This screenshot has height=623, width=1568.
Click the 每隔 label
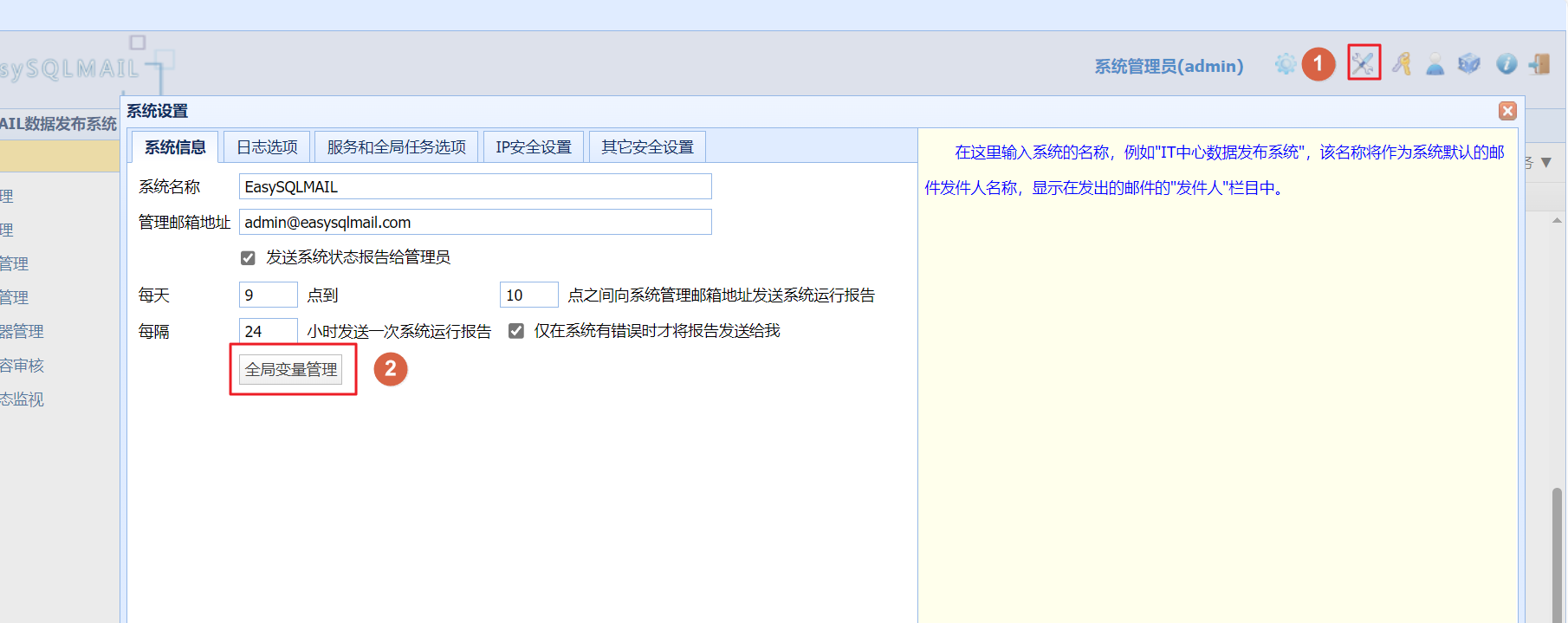[x=154, y=332]
